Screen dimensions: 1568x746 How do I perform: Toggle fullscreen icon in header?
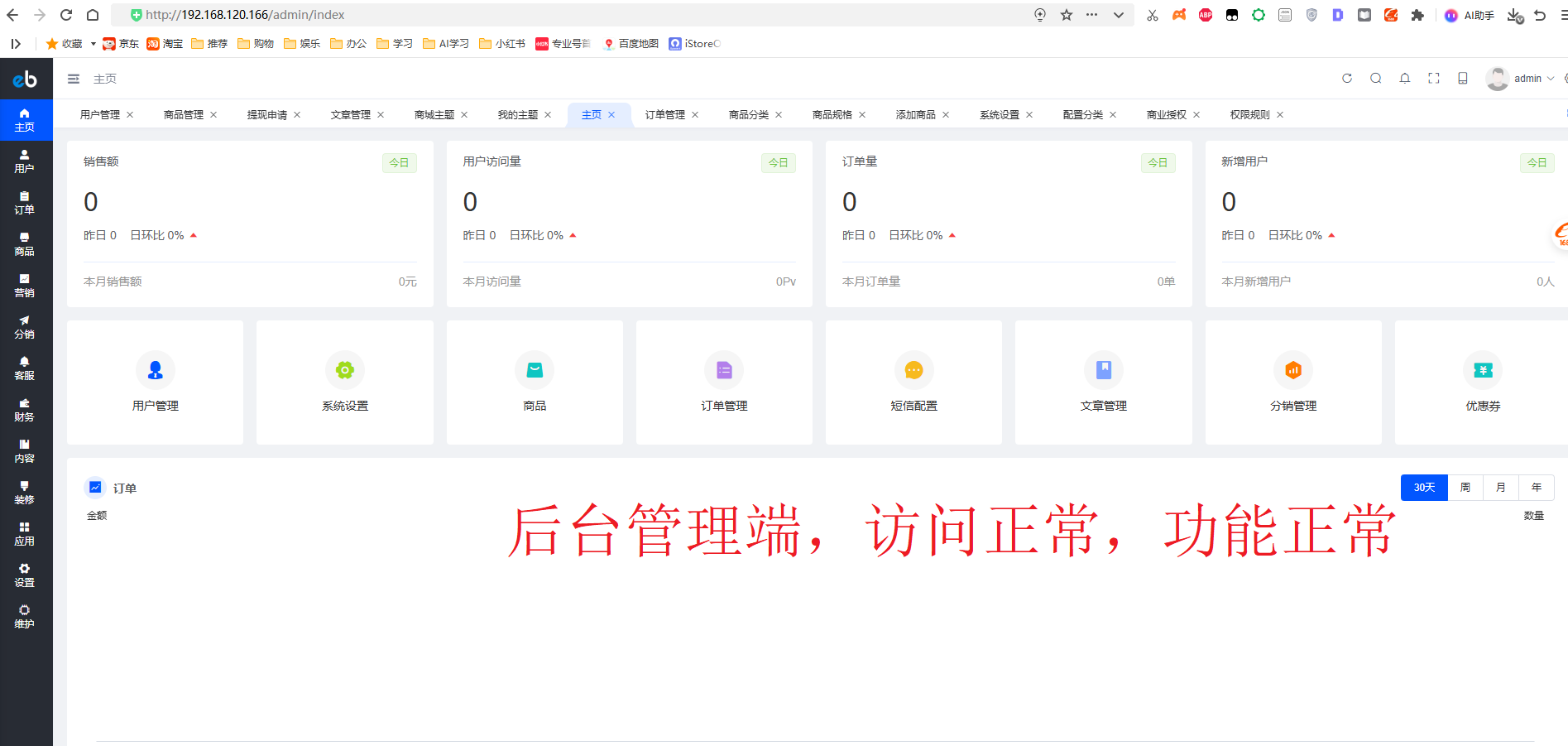click(x=1434, y=79)
